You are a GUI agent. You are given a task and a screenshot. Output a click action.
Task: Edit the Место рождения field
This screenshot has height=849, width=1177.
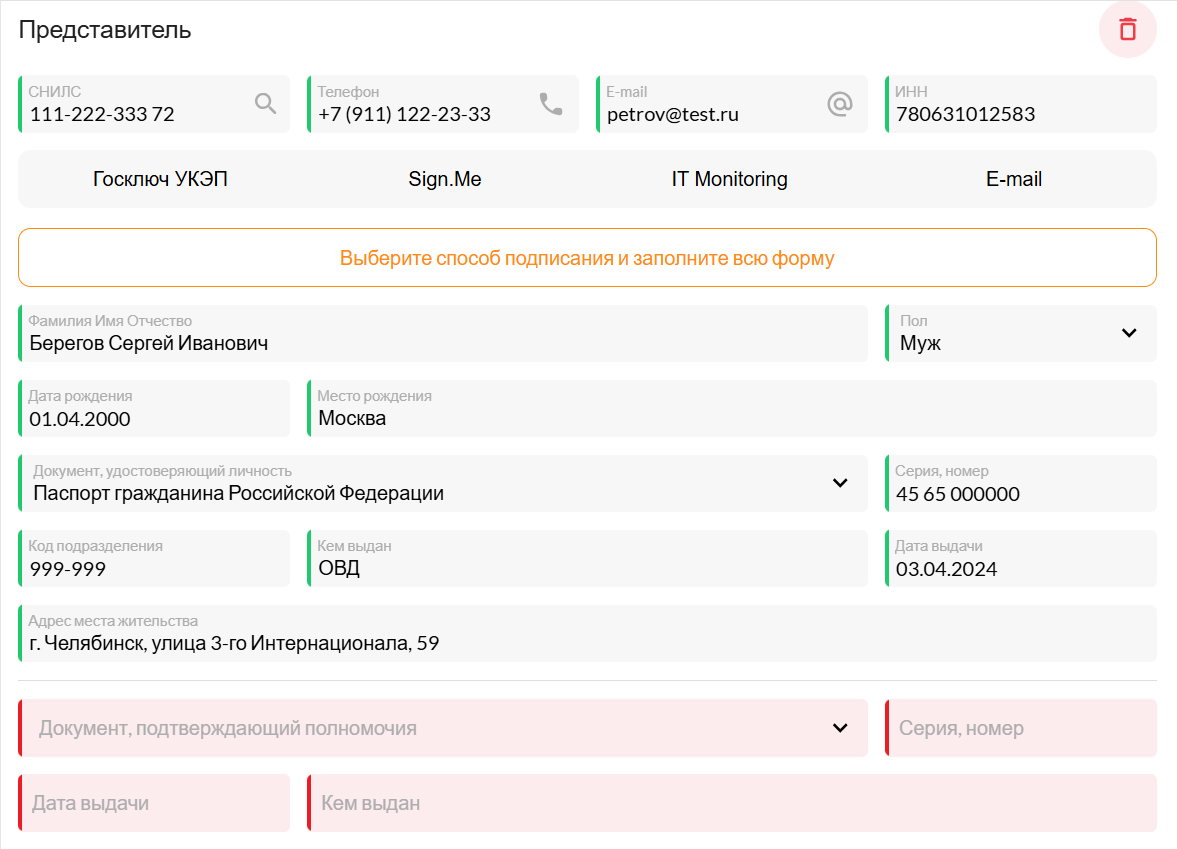coord(732,408)
